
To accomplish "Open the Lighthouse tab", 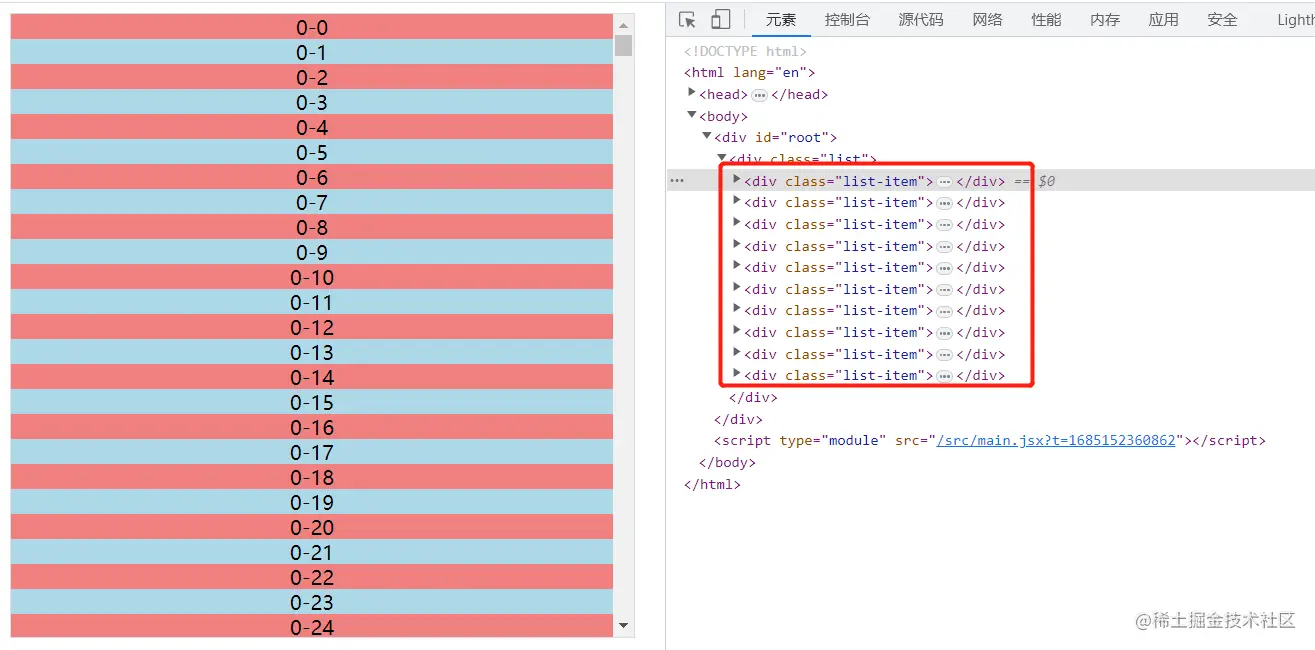I will (x=1295, y=20).
